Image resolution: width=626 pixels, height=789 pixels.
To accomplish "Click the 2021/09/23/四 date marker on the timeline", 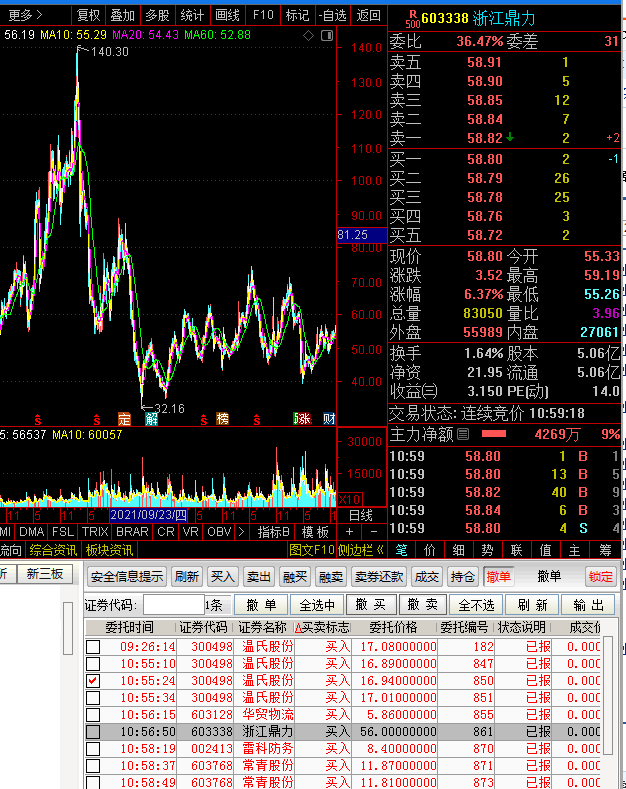I will pyautogui.click(x=148, y=515).
